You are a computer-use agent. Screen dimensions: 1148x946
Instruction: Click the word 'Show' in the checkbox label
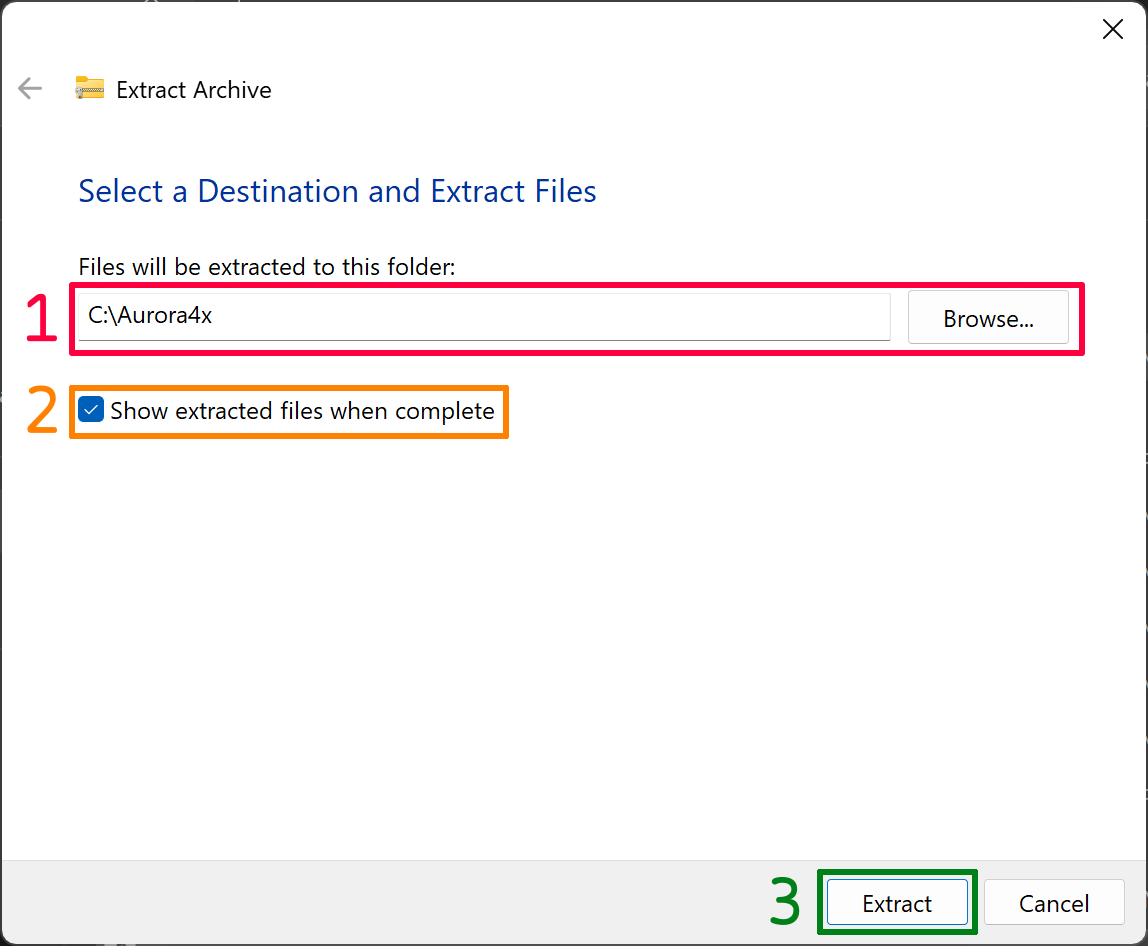[137, 411]
